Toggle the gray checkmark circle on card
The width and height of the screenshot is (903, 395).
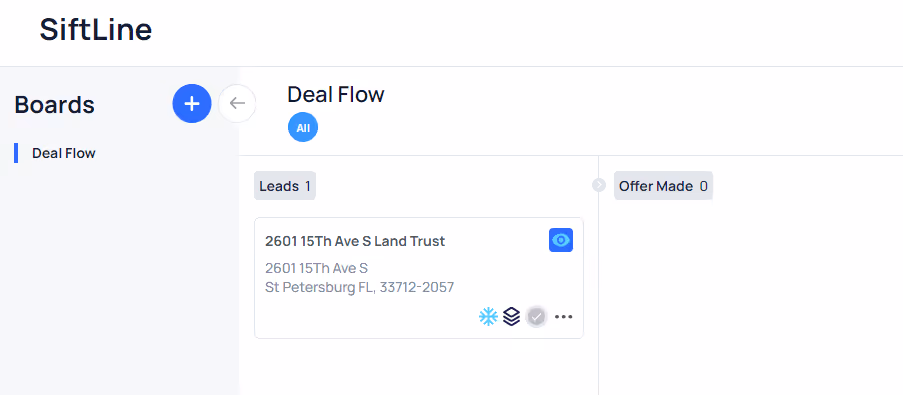[536, 317]
